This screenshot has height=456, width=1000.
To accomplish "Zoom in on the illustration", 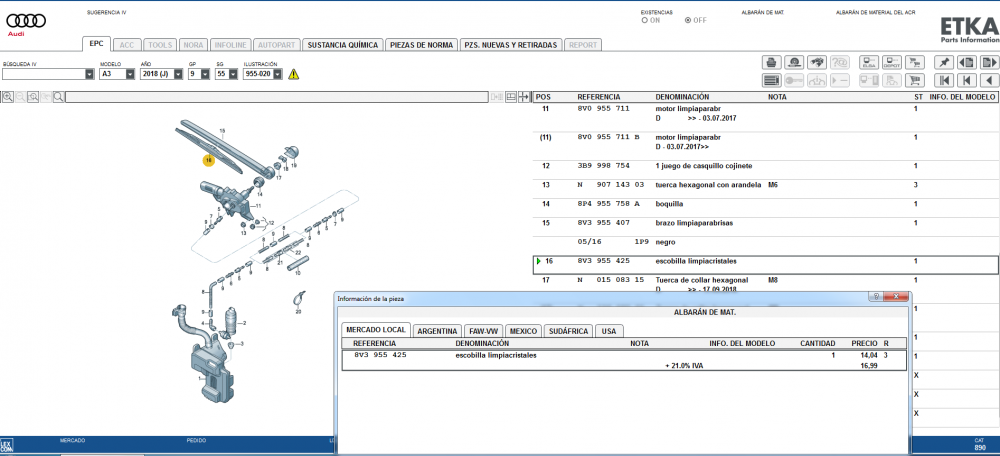I will (8, 97).
